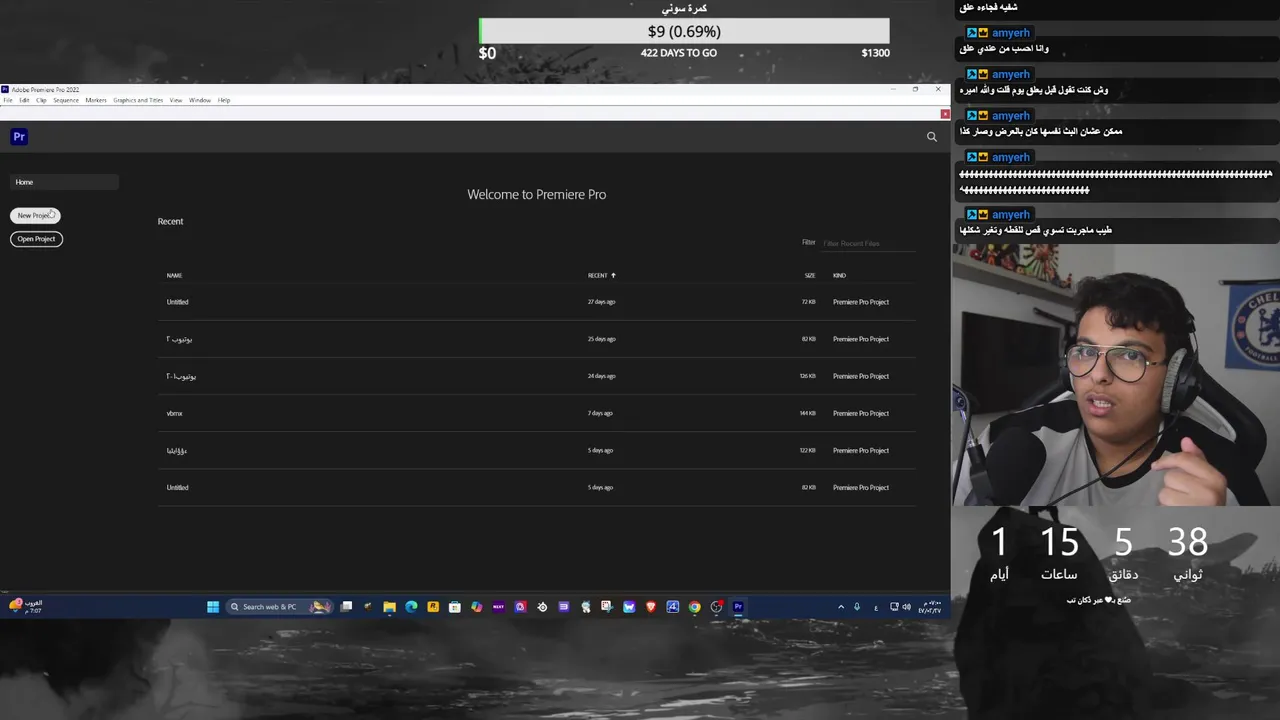Click the "7 days ago" cell of vbmx
The width and height of the screenshot is (1280, 720).
pyautogui.click(x=600, y=413)
